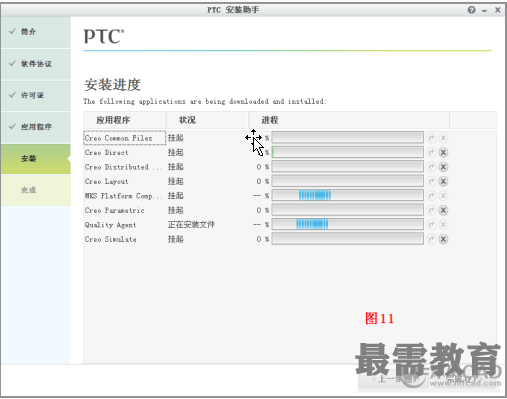Click progress bar of Creo Common Files
The image size is (507, 399).
click(x=347, y=137)
